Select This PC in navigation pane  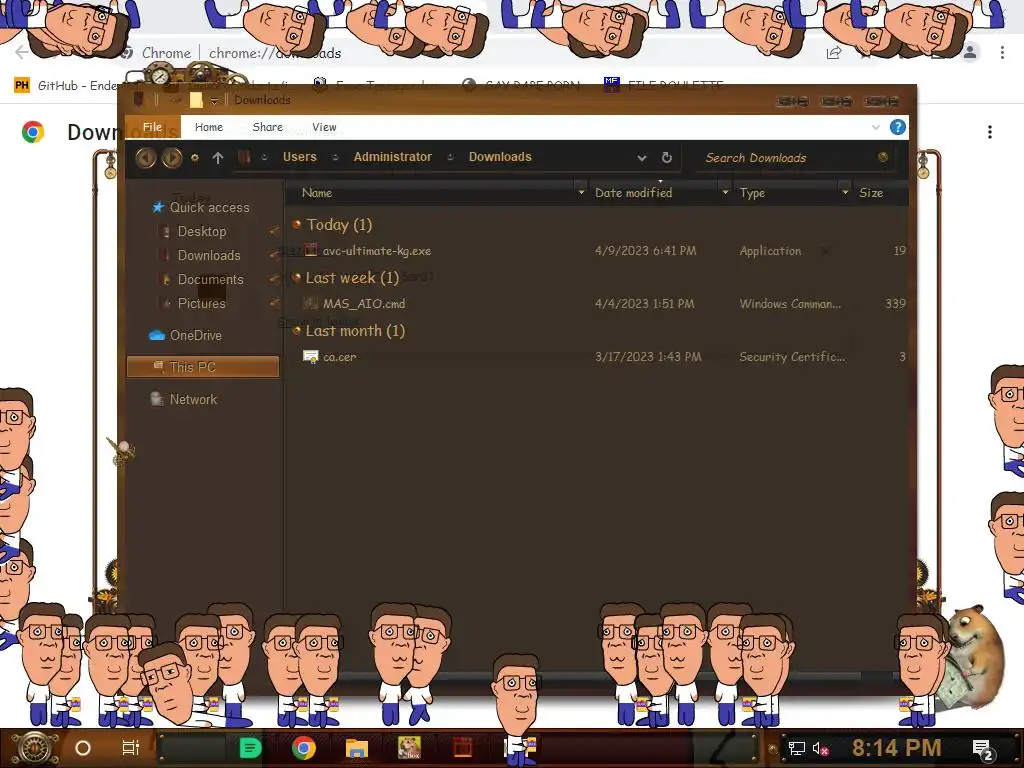(x=203, y=367)
